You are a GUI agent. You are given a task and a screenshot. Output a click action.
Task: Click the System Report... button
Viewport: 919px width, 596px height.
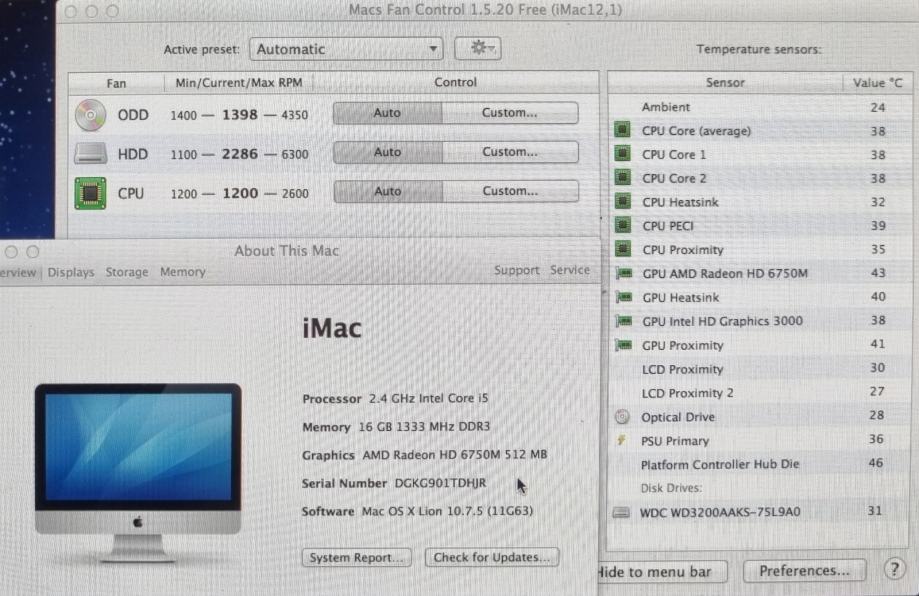(357, 557)
